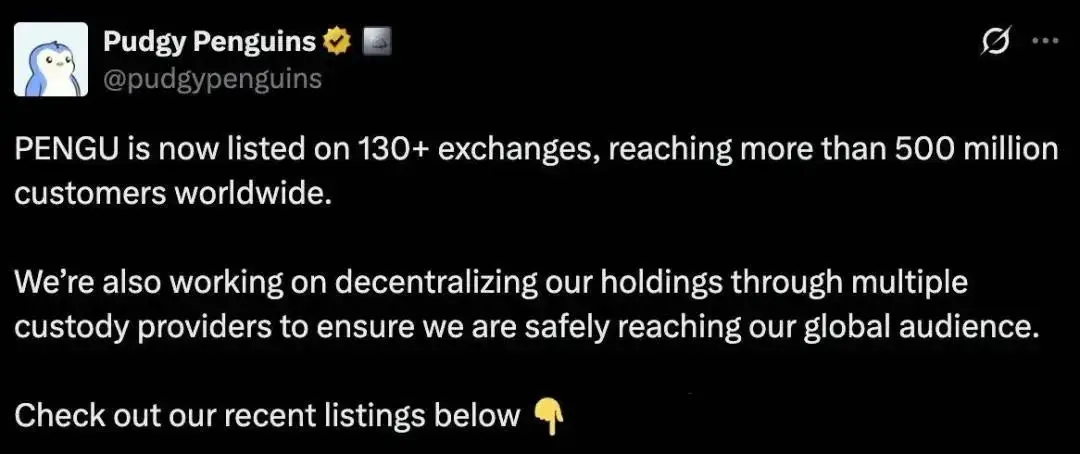This screenshot has width=1080, height=454.
Task: Click the pointing-down hand emoji
Action: coord(549,417)
